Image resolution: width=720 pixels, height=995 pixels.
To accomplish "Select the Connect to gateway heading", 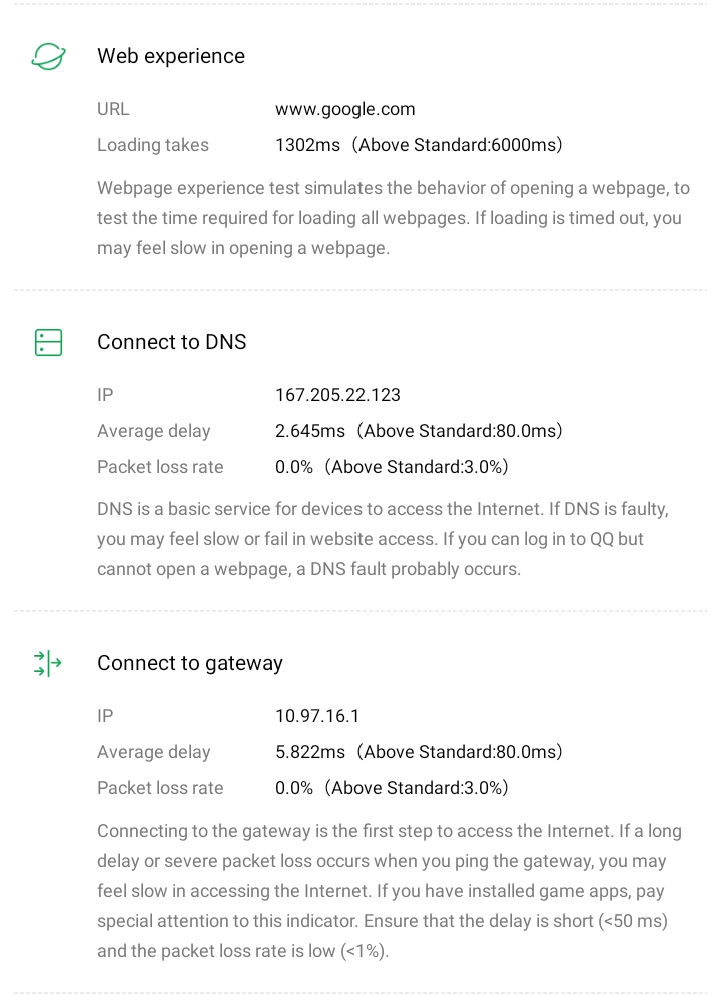I will click(189, 663).
